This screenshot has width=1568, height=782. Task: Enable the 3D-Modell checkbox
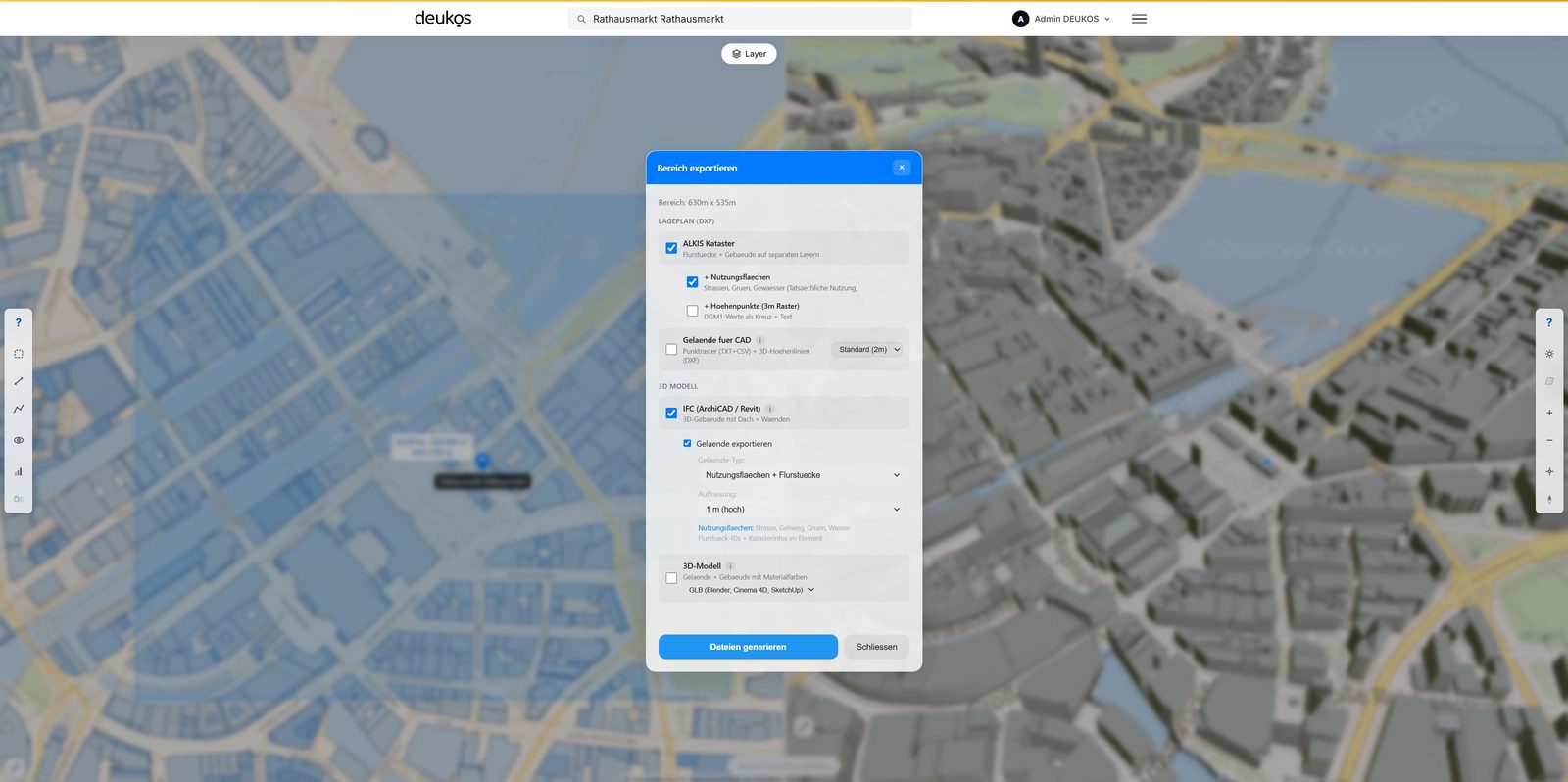pos(671,578)
